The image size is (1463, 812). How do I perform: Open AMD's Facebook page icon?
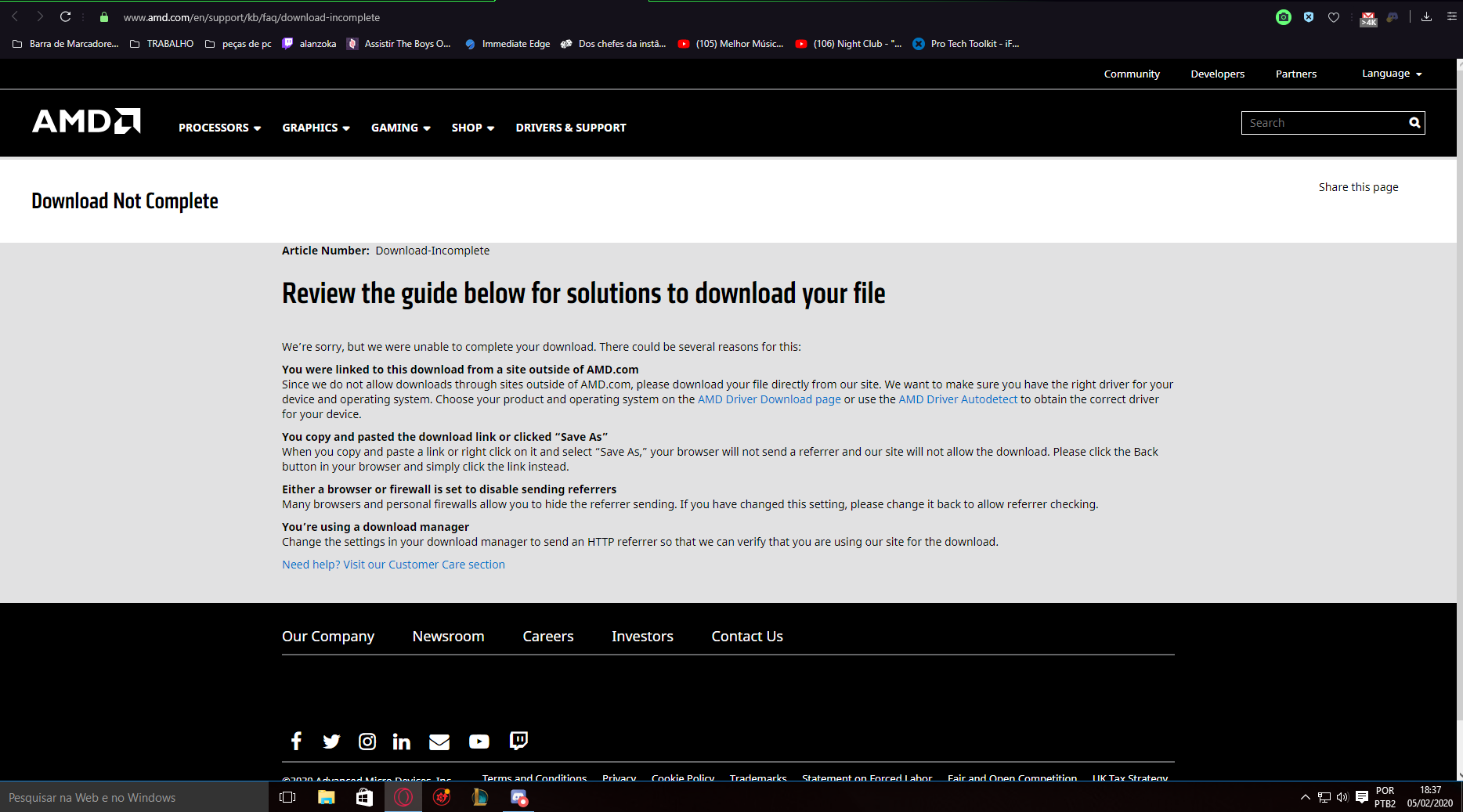(x=296, y=741)
